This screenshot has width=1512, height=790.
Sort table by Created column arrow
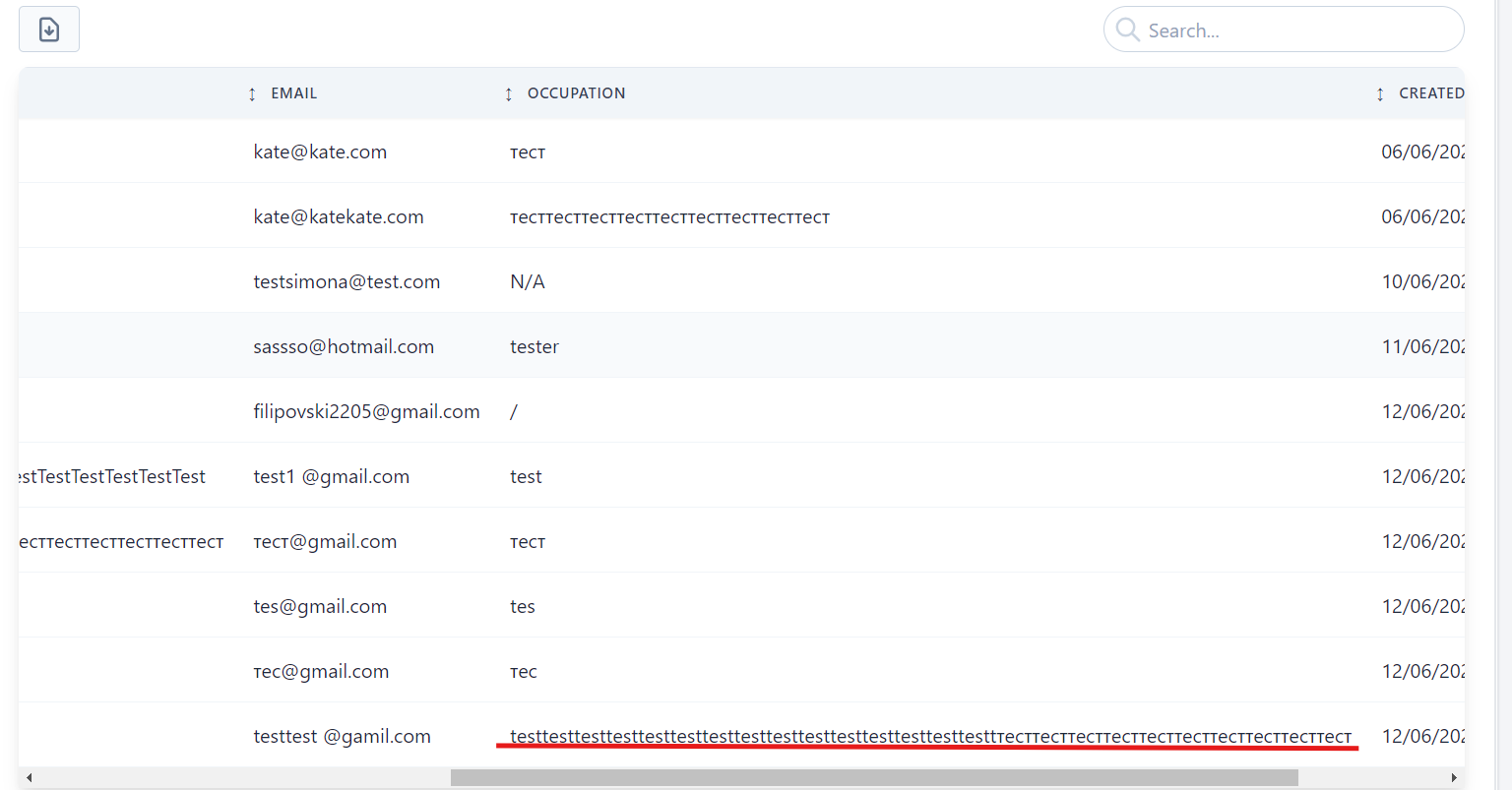pyautogui.click(x=1380, y=94)
